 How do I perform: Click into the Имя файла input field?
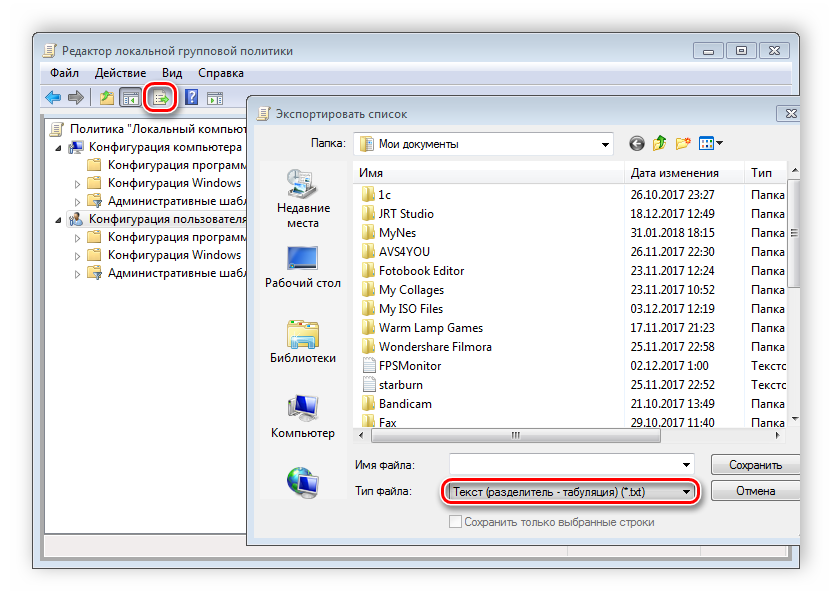click(x=564, y=465)
